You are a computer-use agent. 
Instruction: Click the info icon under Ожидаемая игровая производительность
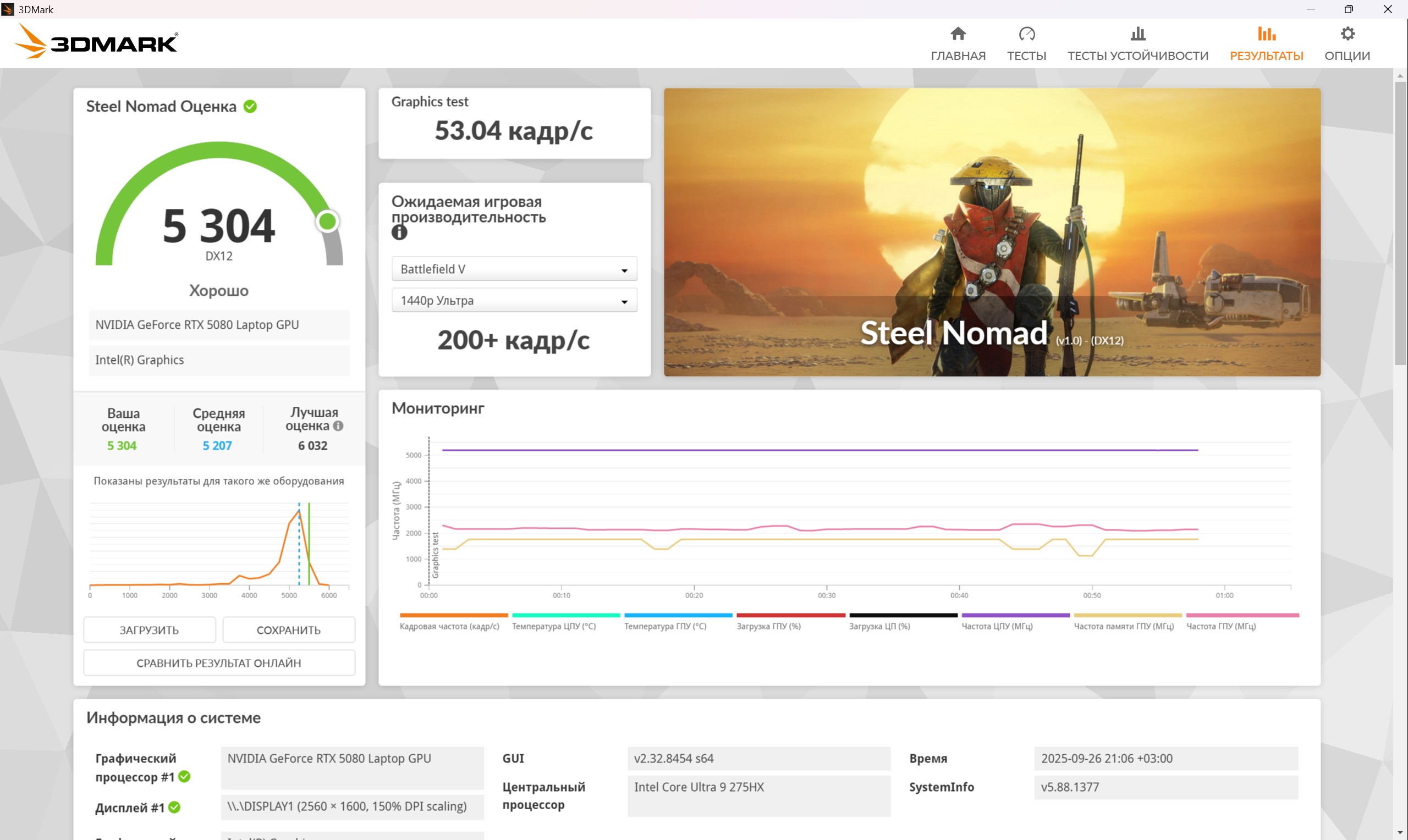click(x=399, y=232)
